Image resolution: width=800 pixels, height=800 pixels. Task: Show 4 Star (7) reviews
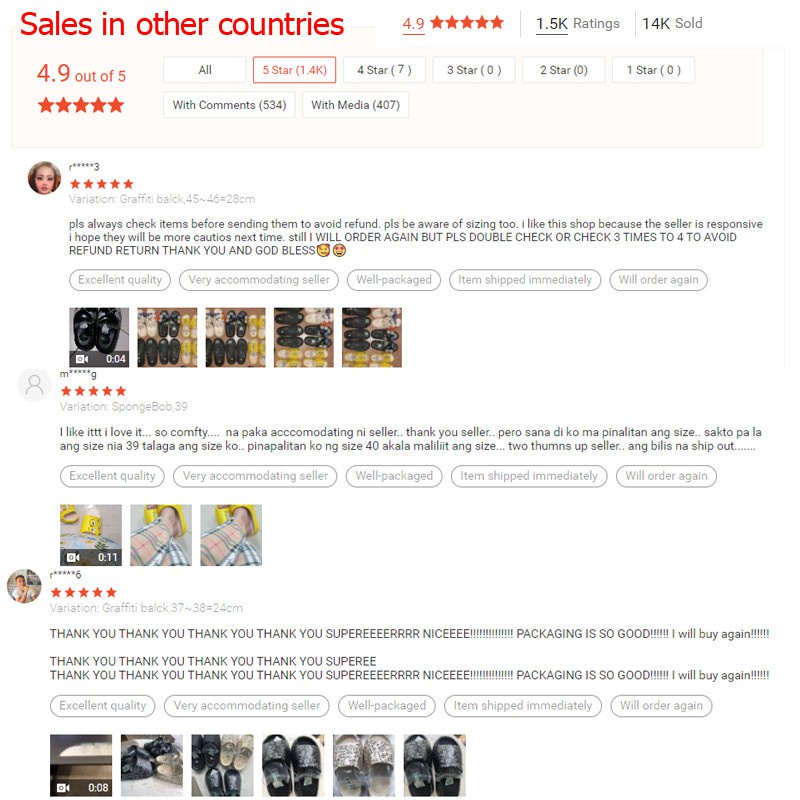[x=384, y=70]
